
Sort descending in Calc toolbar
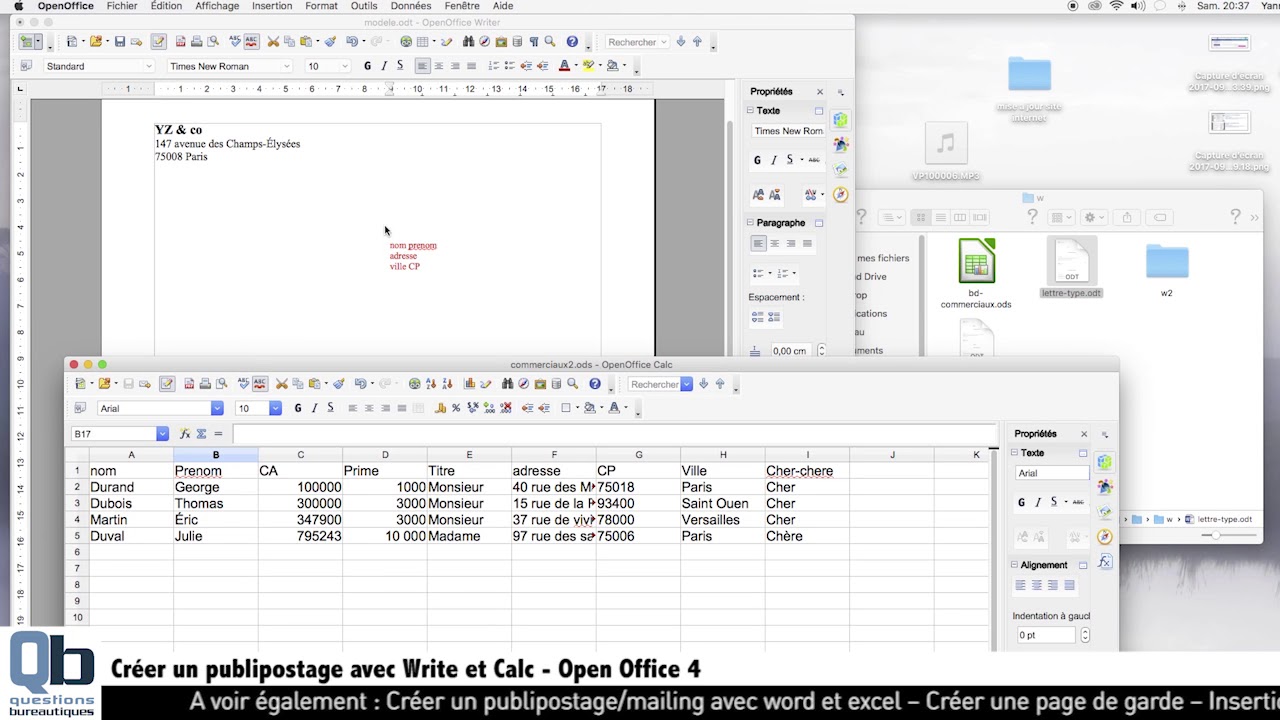[447, 384]
